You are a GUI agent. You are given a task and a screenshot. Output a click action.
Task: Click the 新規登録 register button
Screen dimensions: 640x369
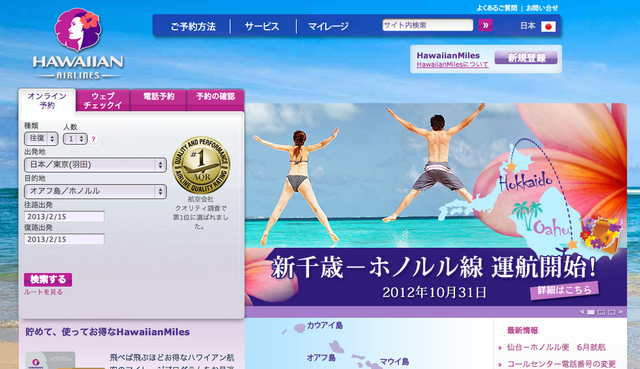click(x=526, y=58)
